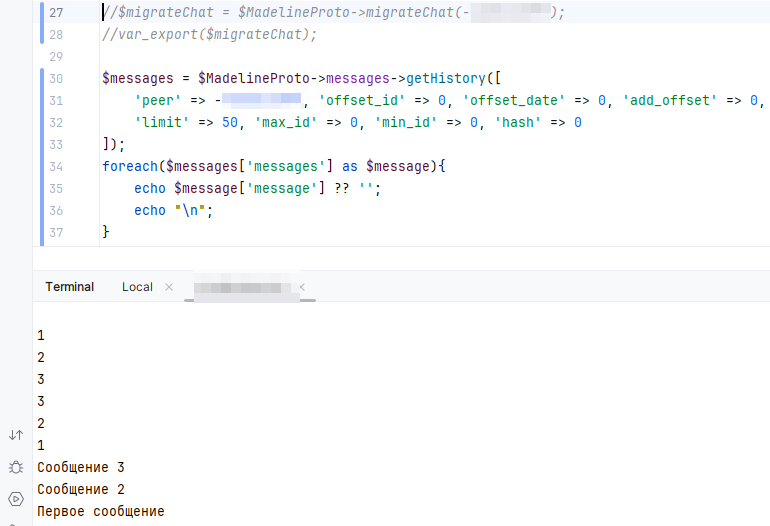
Task: Click the $messages variable on line 30
Action: 138,79
